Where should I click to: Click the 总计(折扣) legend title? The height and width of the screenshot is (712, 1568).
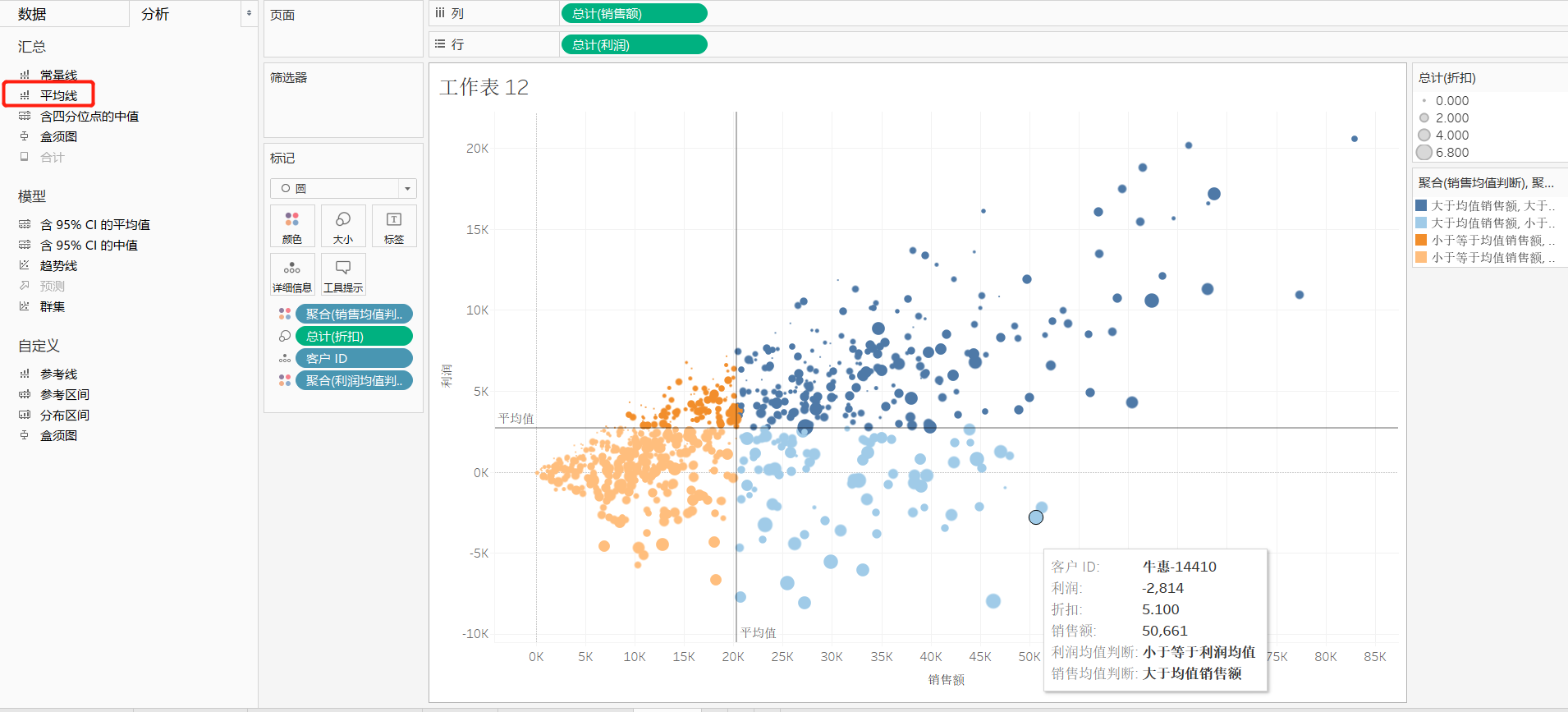coord(1447,77)
